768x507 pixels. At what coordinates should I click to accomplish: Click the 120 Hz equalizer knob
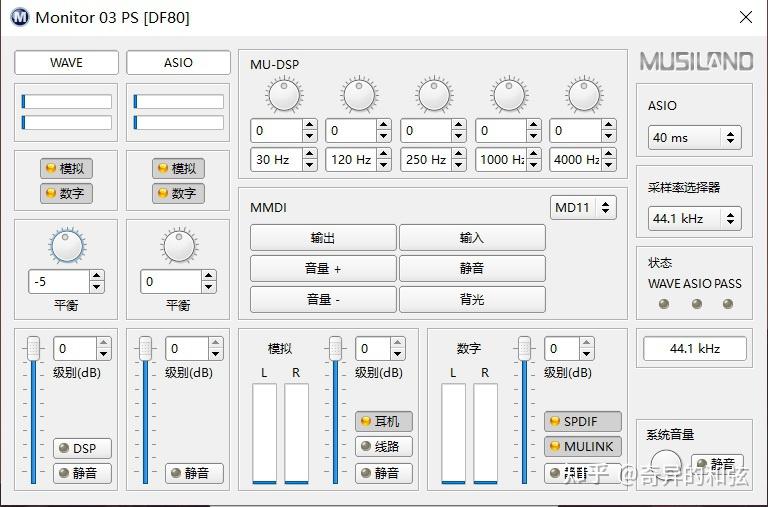click(x=359, y=96)
